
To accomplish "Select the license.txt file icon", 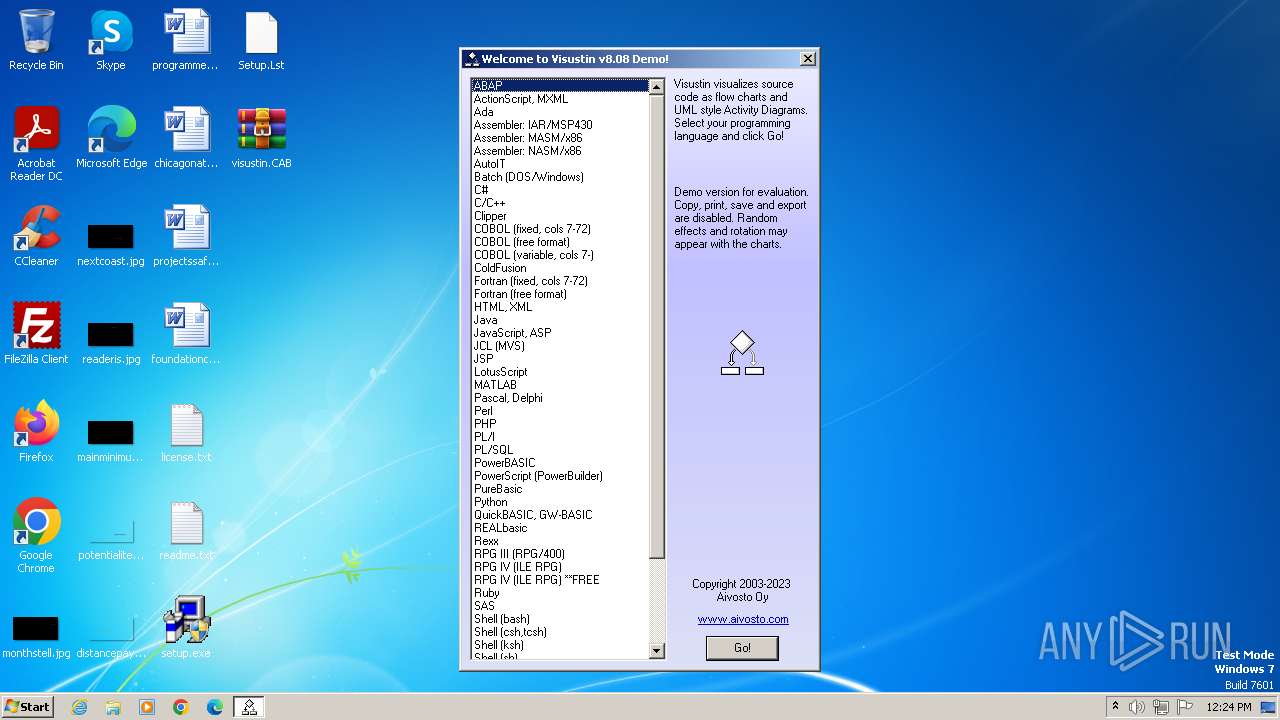I will tap(186, 432).
